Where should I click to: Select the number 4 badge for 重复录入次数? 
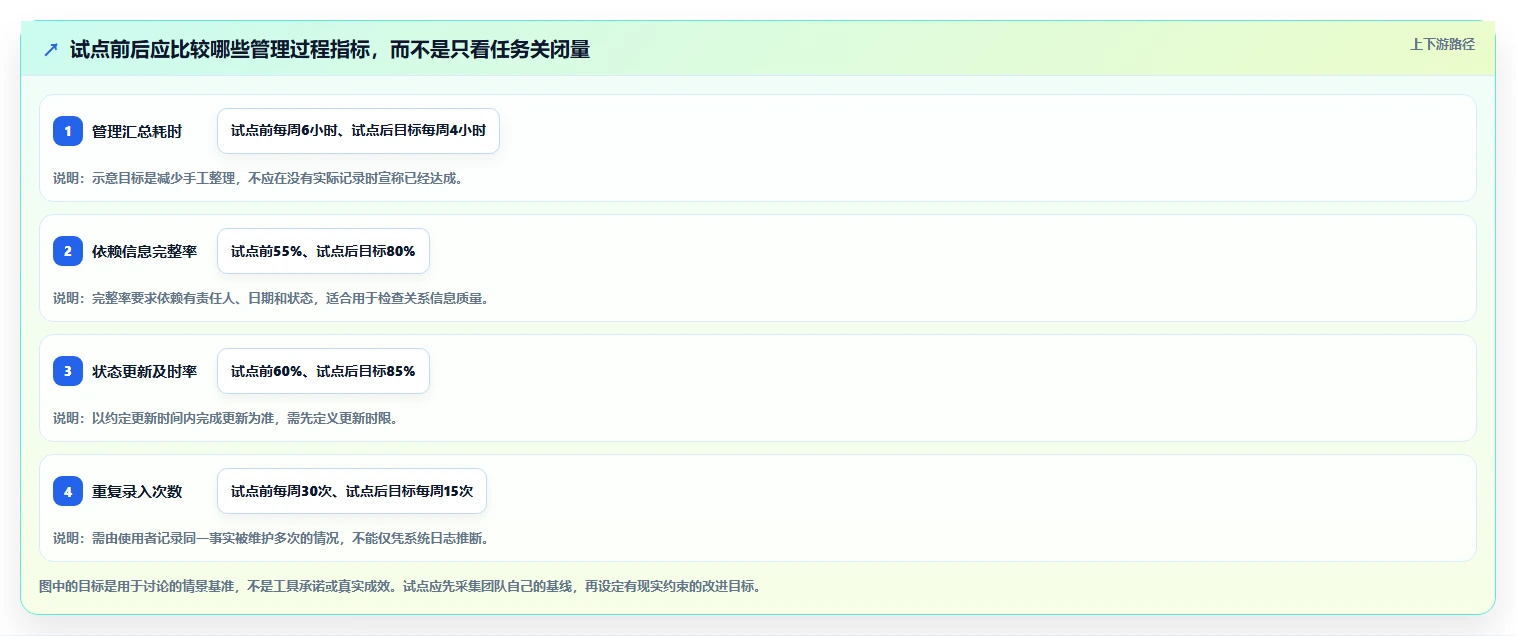(68, 491)
